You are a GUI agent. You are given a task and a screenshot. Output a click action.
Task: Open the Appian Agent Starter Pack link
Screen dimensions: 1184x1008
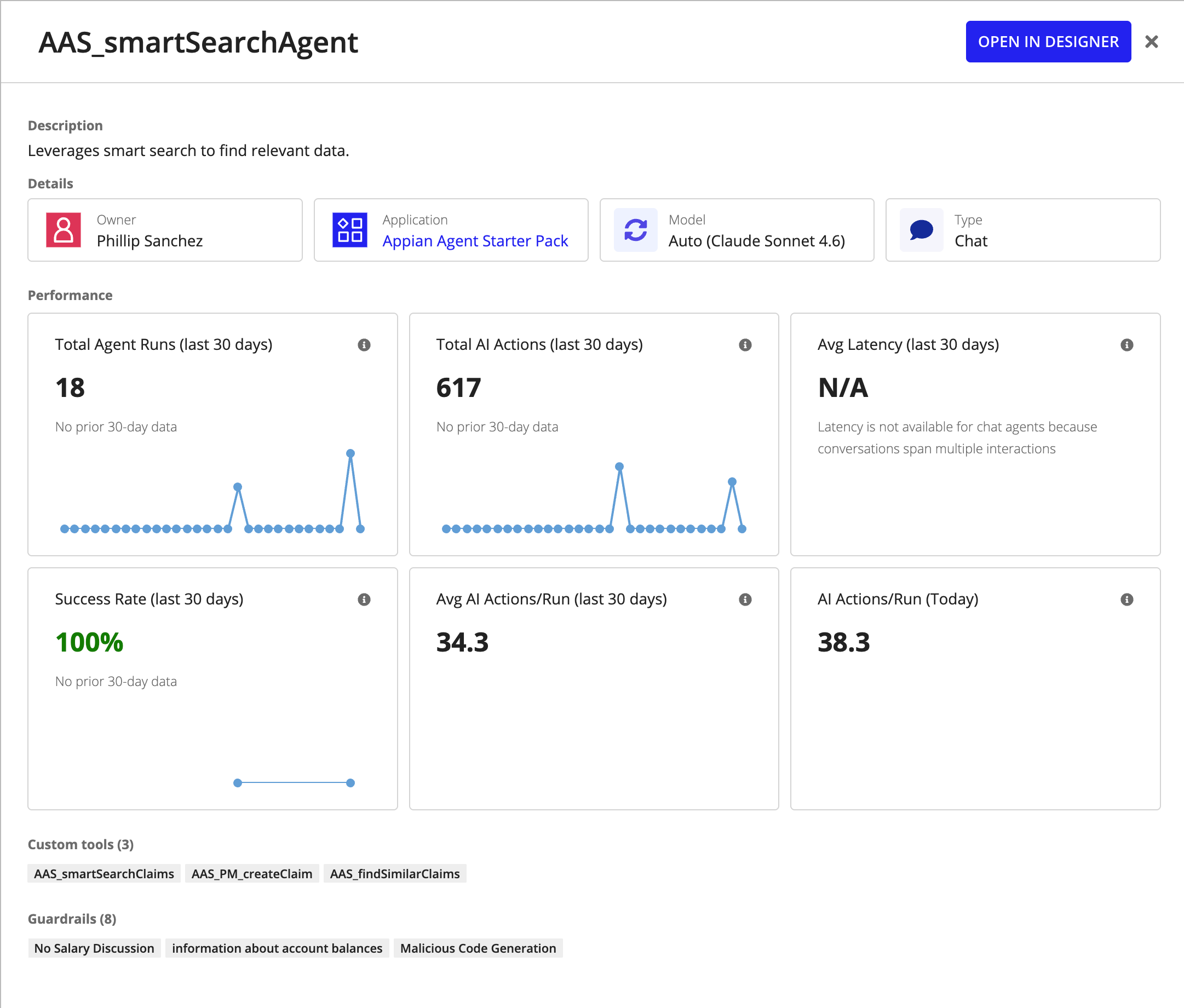475,240
